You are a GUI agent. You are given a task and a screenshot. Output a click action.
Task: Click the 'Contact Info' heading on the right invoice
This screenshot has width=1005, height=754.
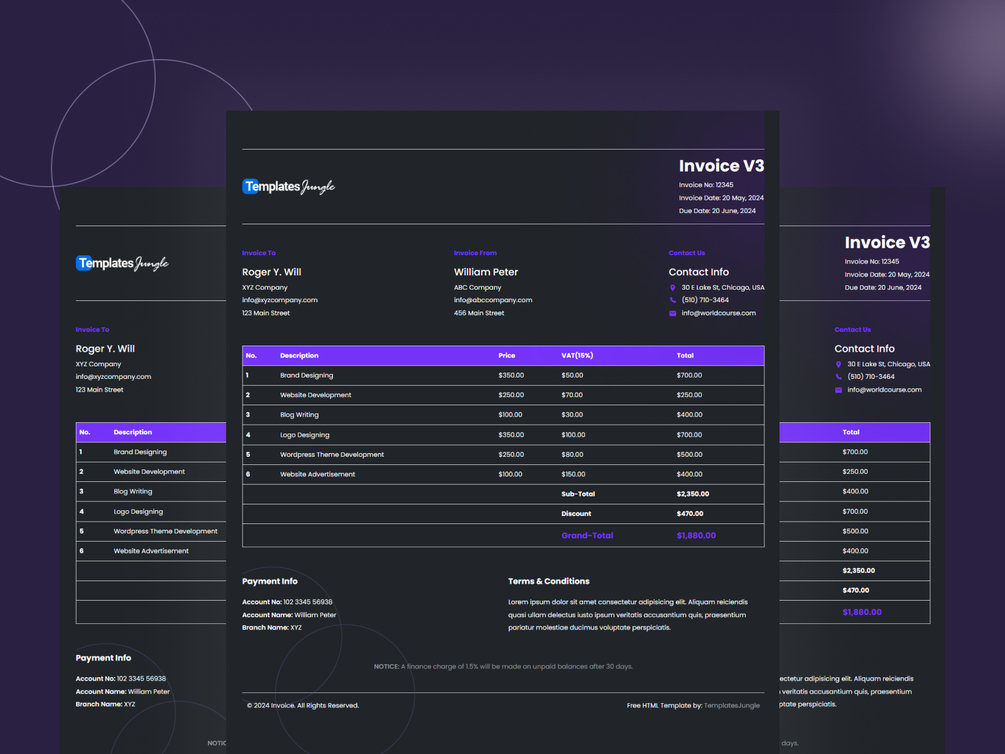tap(864, 349)
